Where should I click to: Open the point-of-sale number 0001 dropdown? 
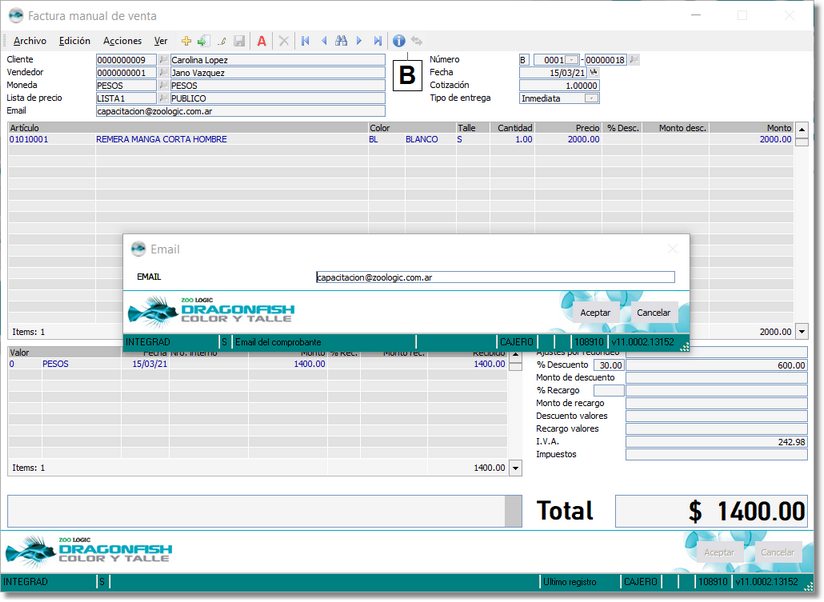572,60
